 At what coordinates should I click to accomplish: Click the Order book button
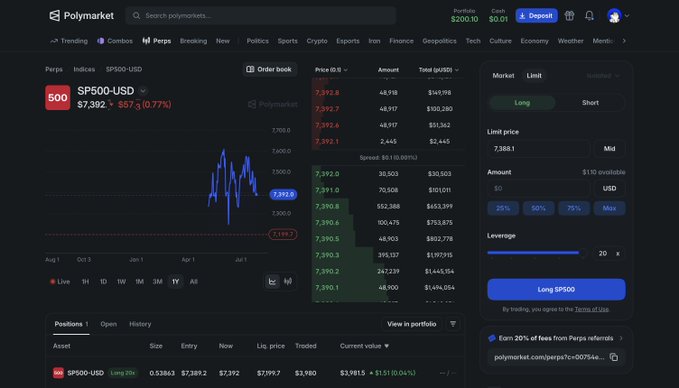[269, 69]
